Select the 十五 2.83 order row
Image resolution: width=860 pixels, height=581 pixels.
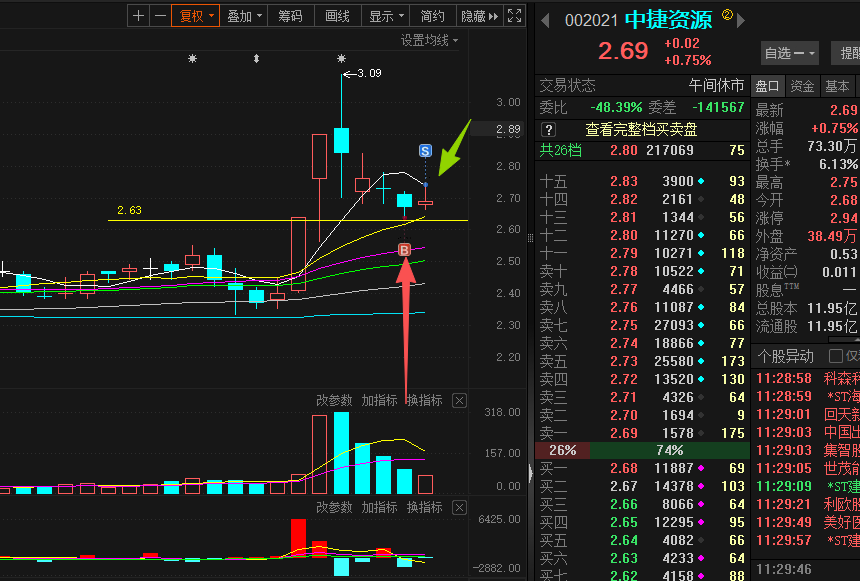click(x=642, y=181)
